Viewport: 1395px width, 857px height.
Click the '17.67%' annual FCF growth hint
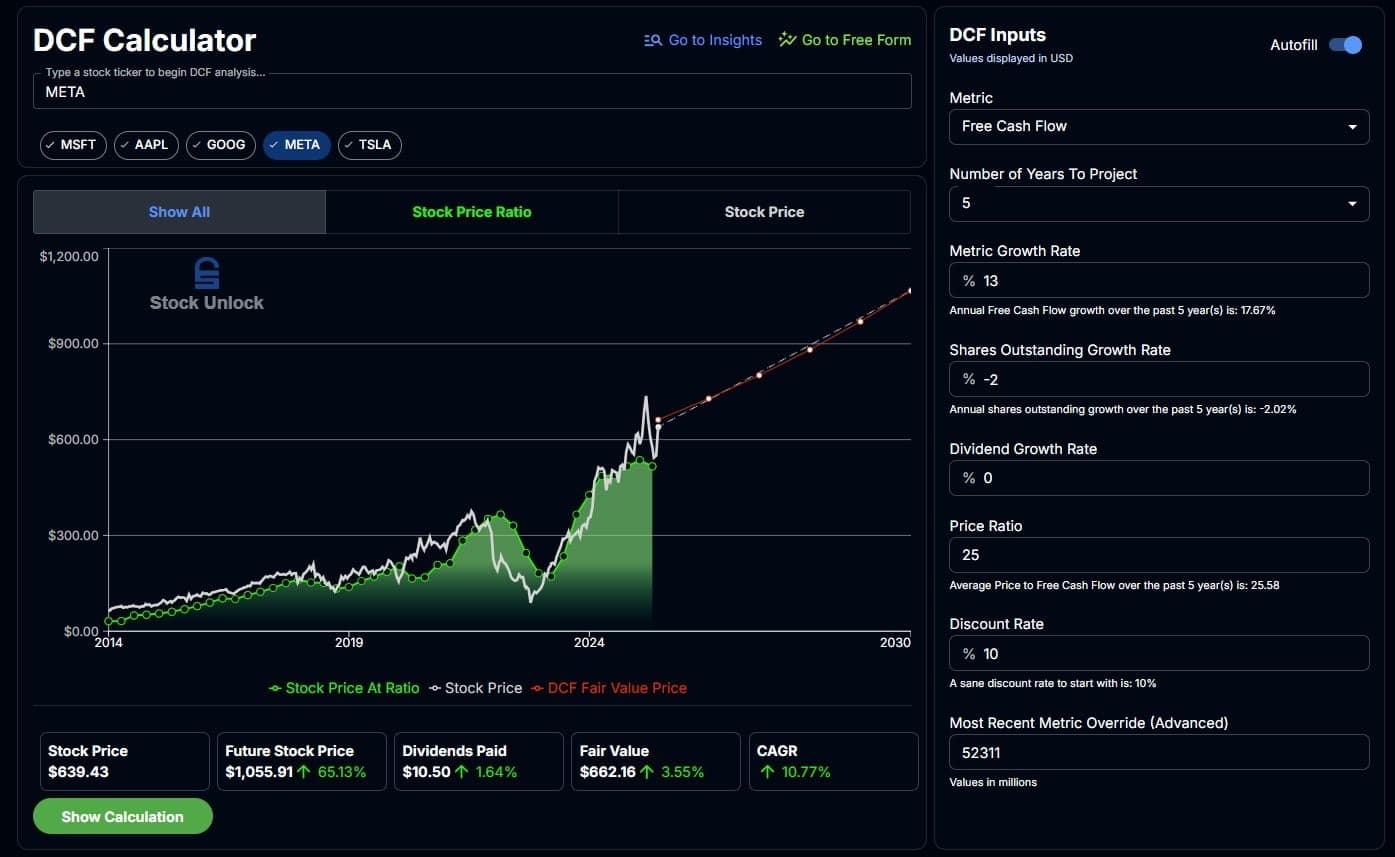point(1112,310)
